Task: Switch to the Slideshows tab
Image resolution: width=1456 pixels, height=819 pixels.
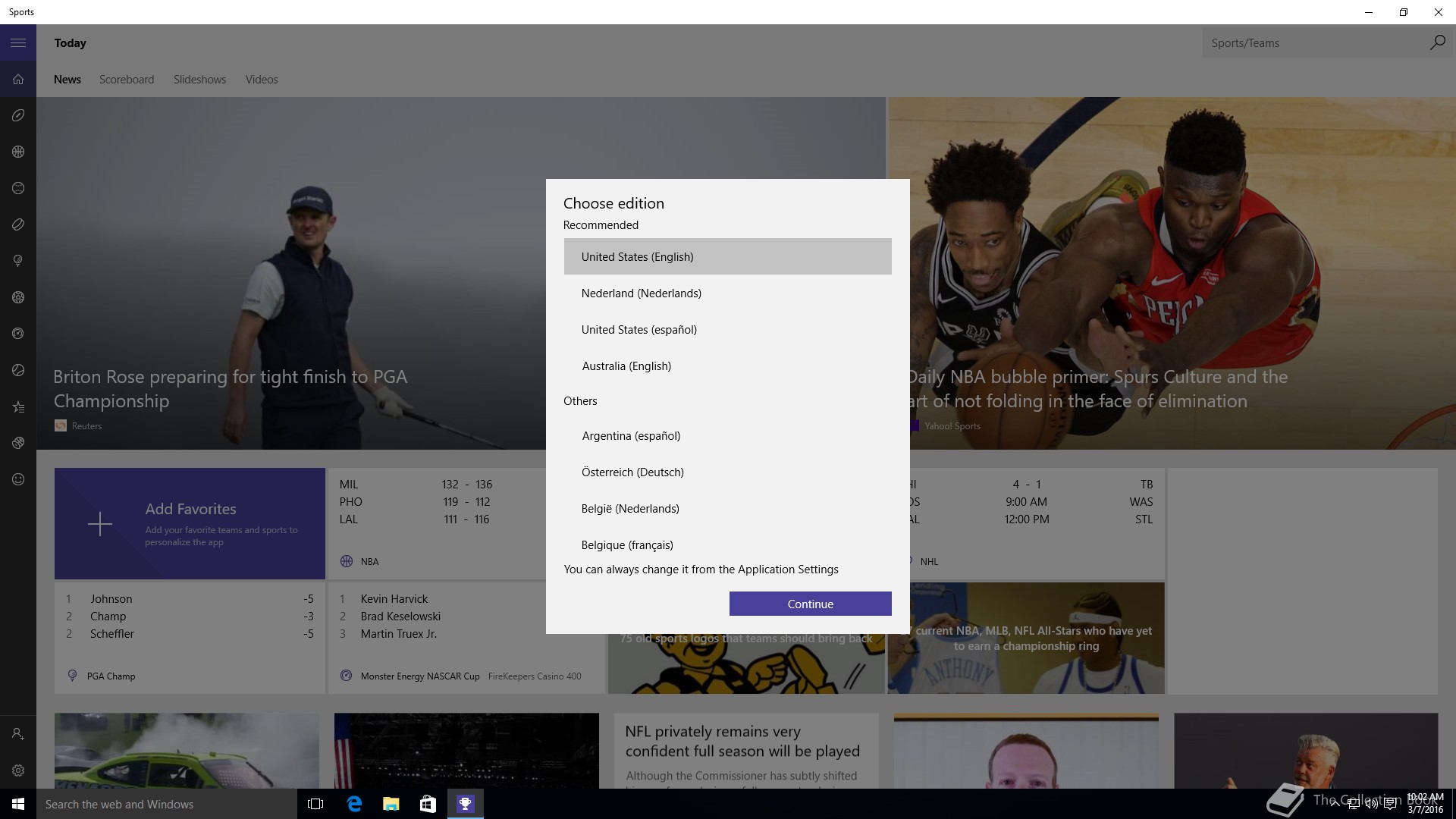Action: tap(199, 80)
